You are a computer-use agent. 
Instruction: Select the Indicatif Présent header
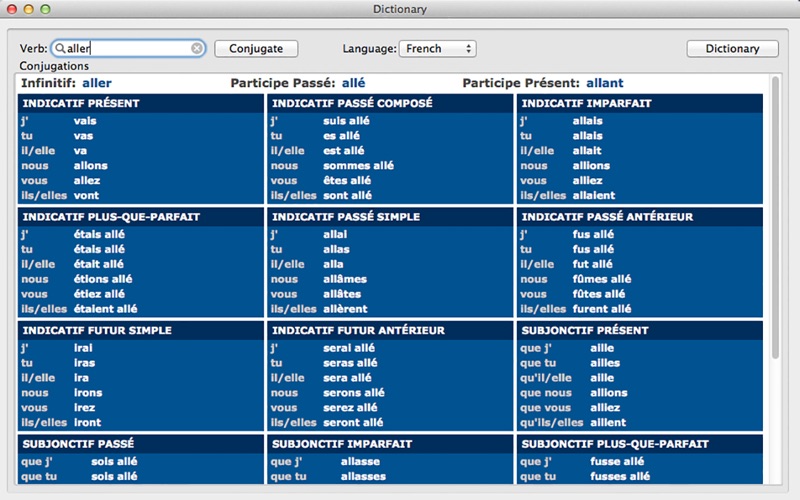81,104
